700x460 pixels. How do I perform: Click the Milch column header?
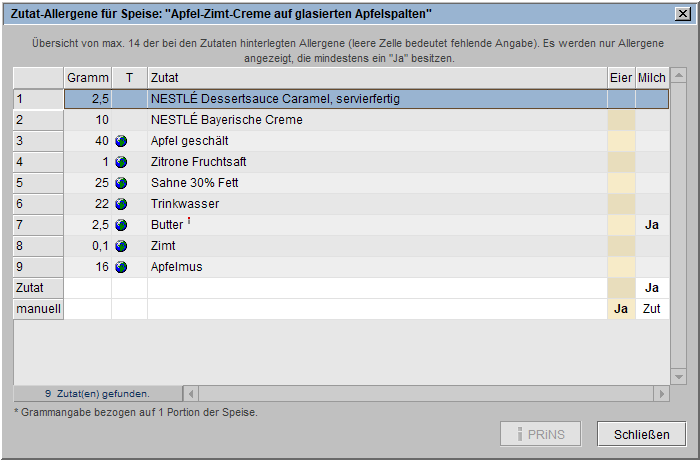(652, 78)
